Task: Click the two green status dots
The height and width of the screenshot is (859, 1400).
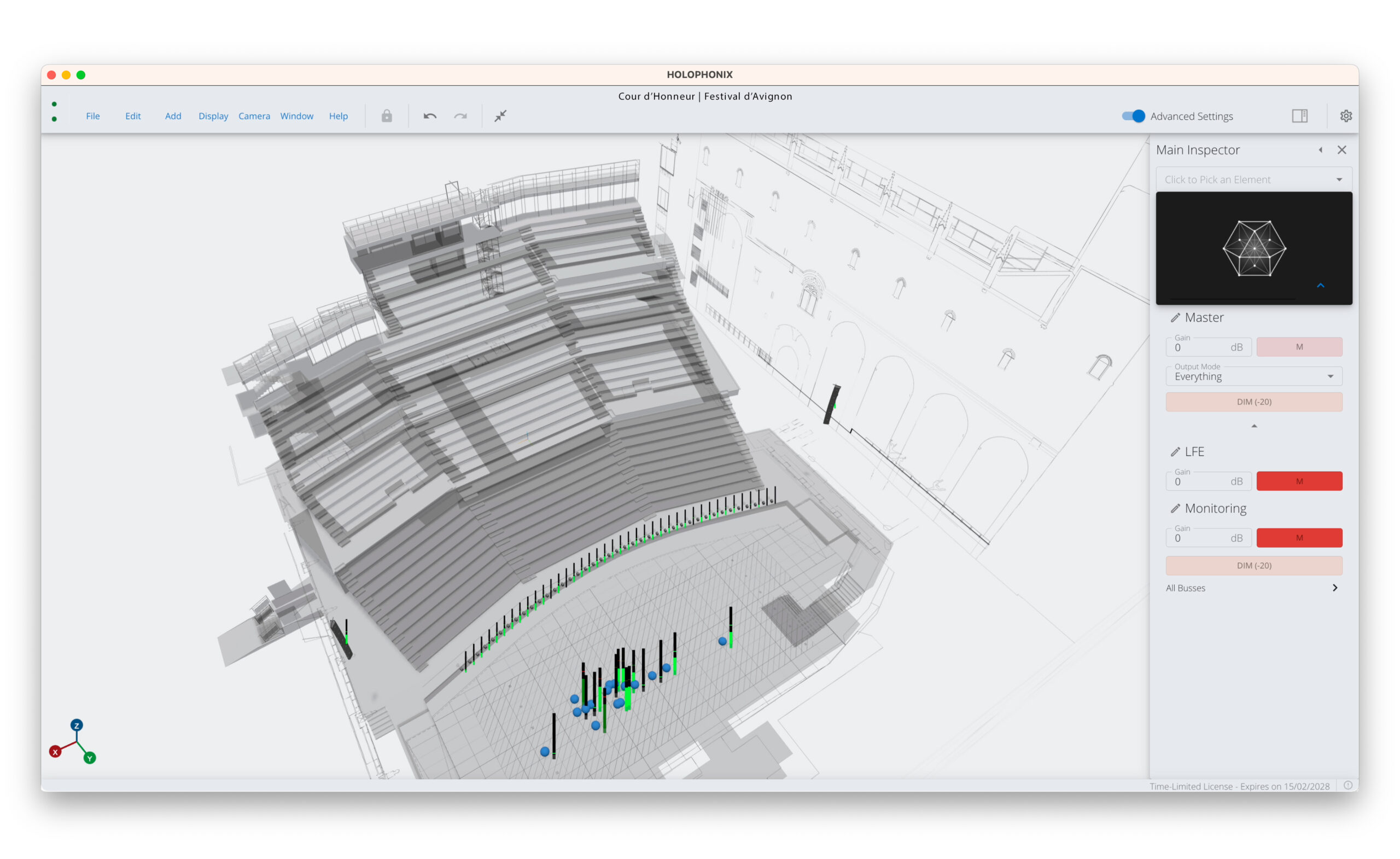Action: click(x=54, y=112)
